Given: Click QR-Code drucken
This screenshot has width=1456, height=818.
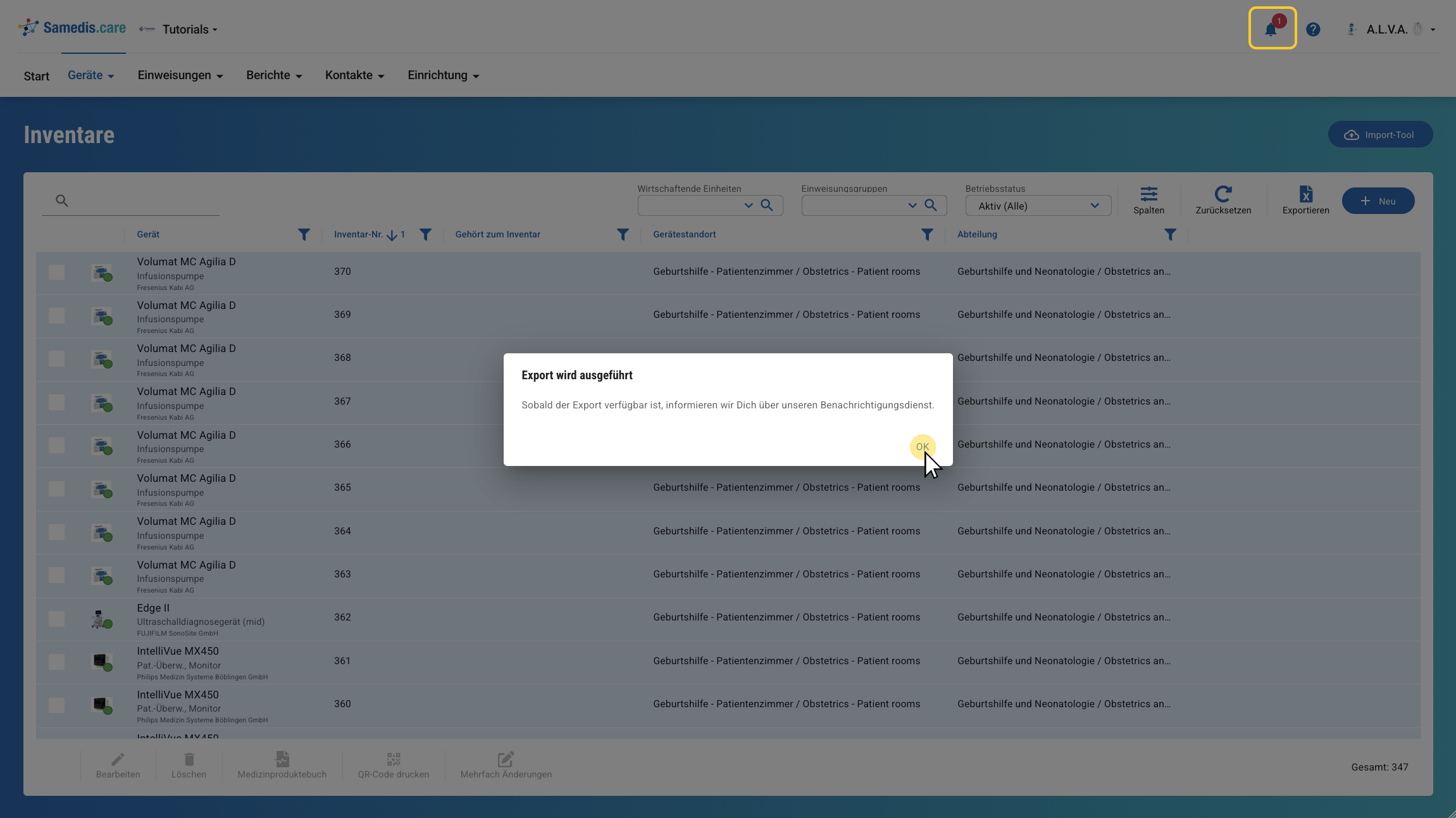Looking at the screenshot, I should pos(394,765).
